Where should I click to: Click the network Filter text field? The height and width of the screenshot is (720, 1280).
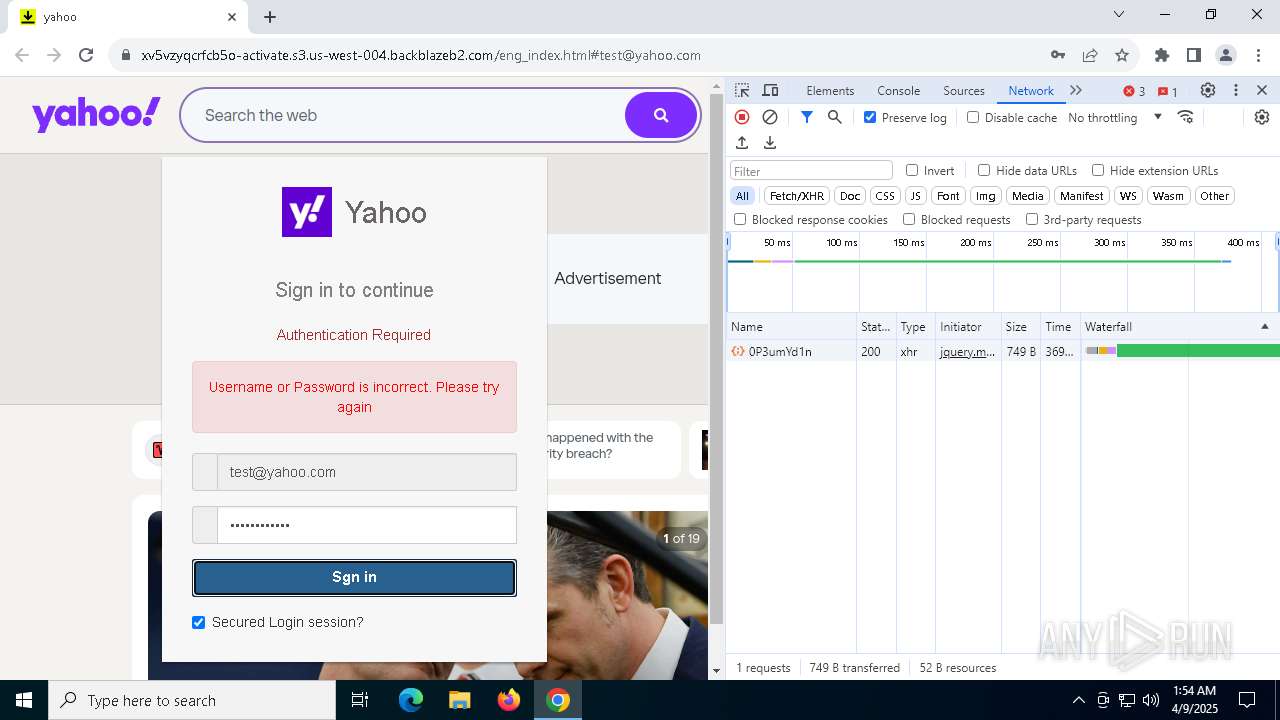[x=811, y=171]
